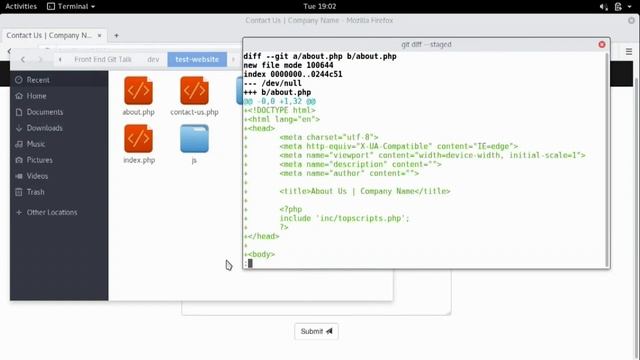Image resolution: width=640 pixels, height=360 pixels.
Task: Open Pictures in the sidebar
Action: [59, 160]
